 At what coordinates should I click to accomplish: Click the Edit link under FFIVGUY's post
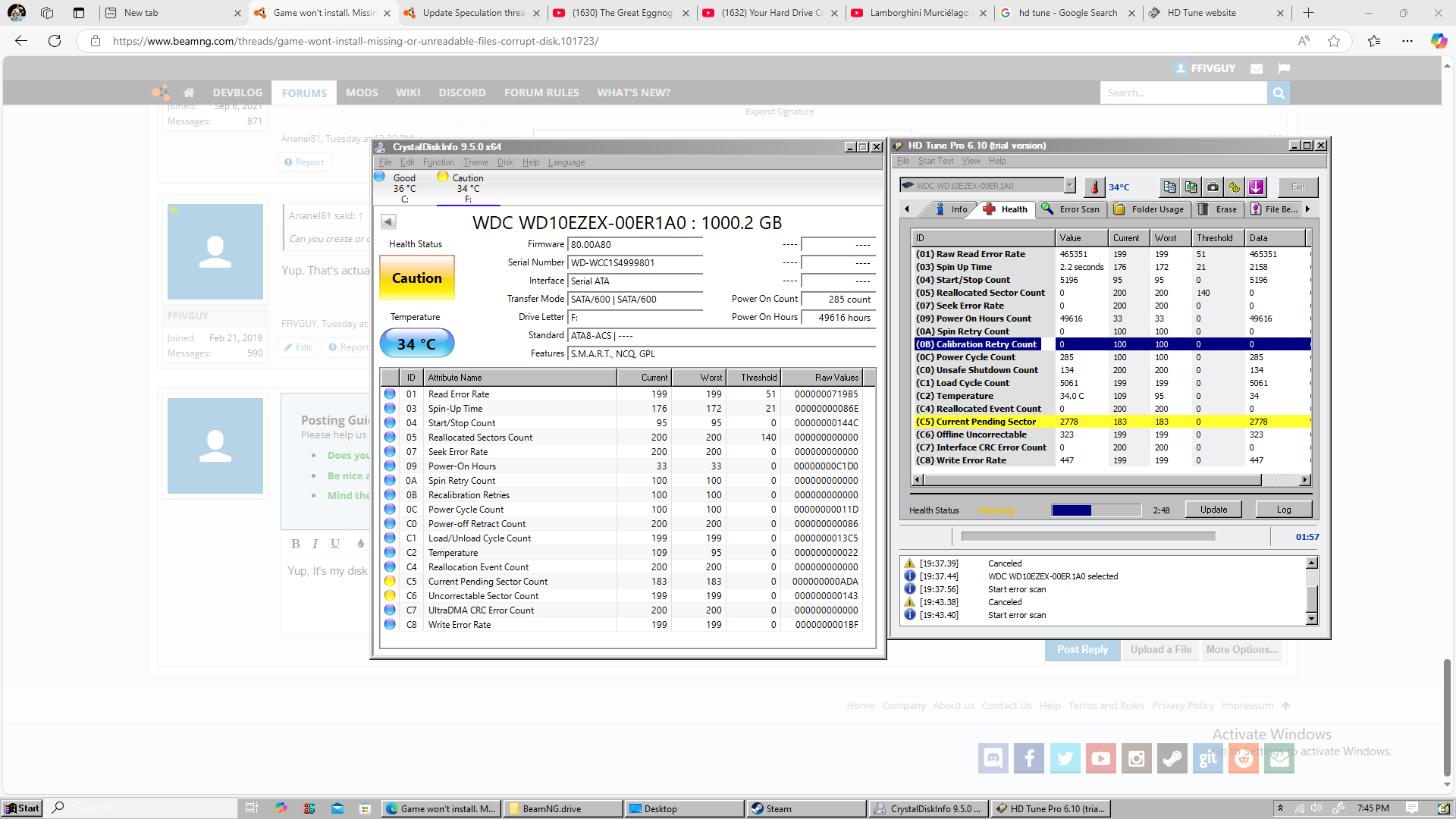tap(298, 347)
